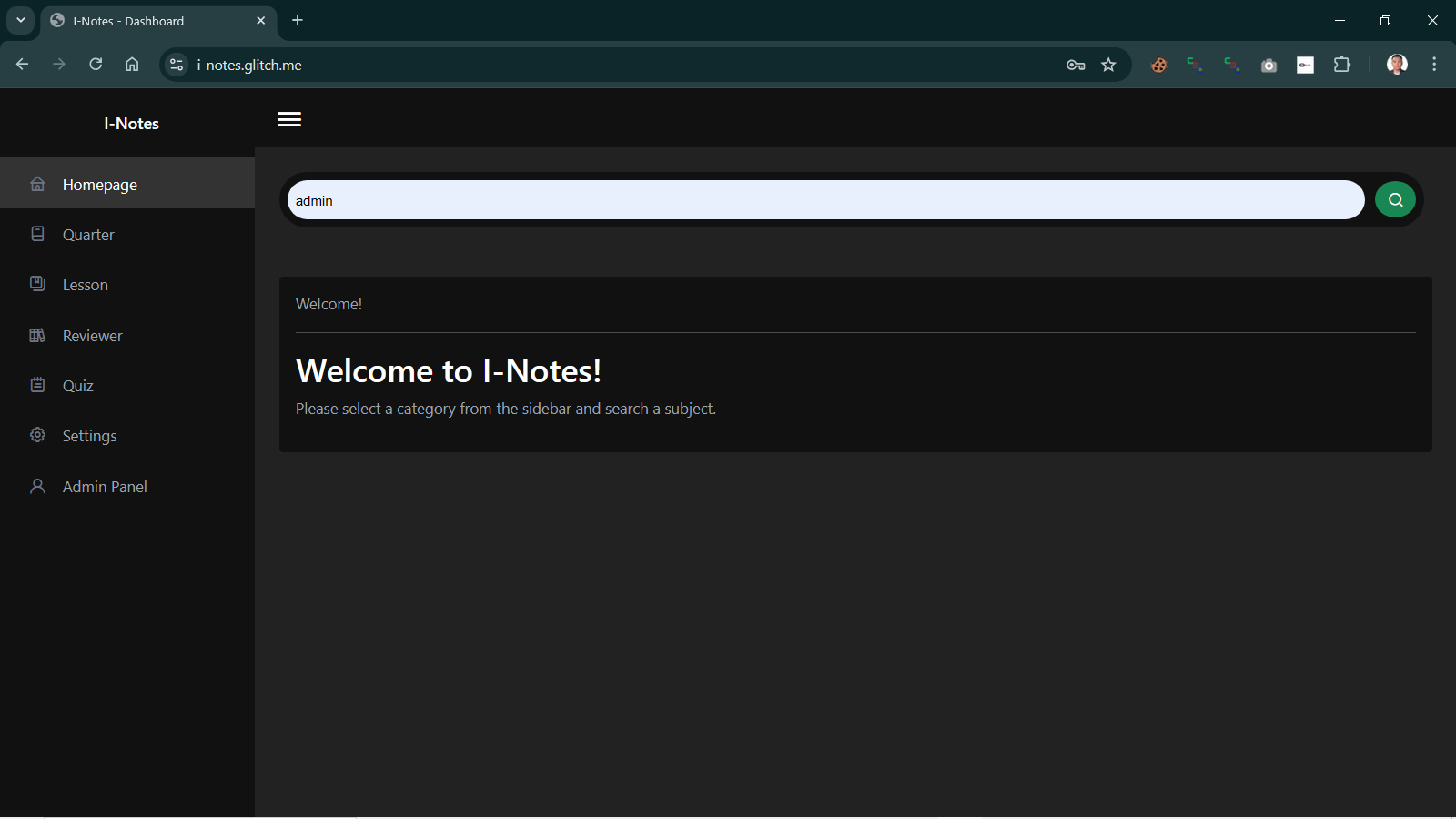Screen dimensions: 1456x819
Task: Open the Chrome profile avatar
Action: pos(1397,65)
